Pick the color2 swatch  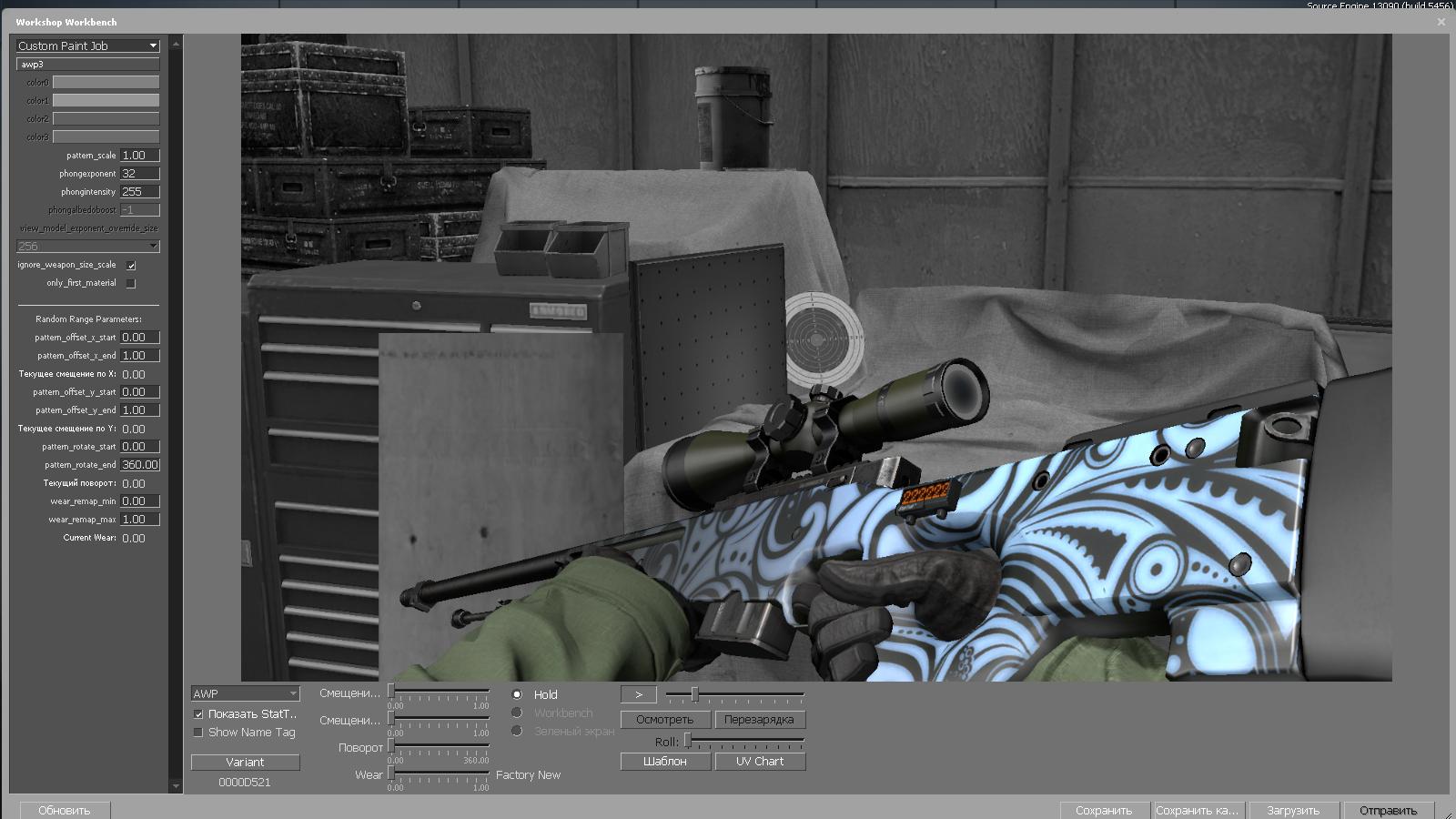tap(106, 118)
